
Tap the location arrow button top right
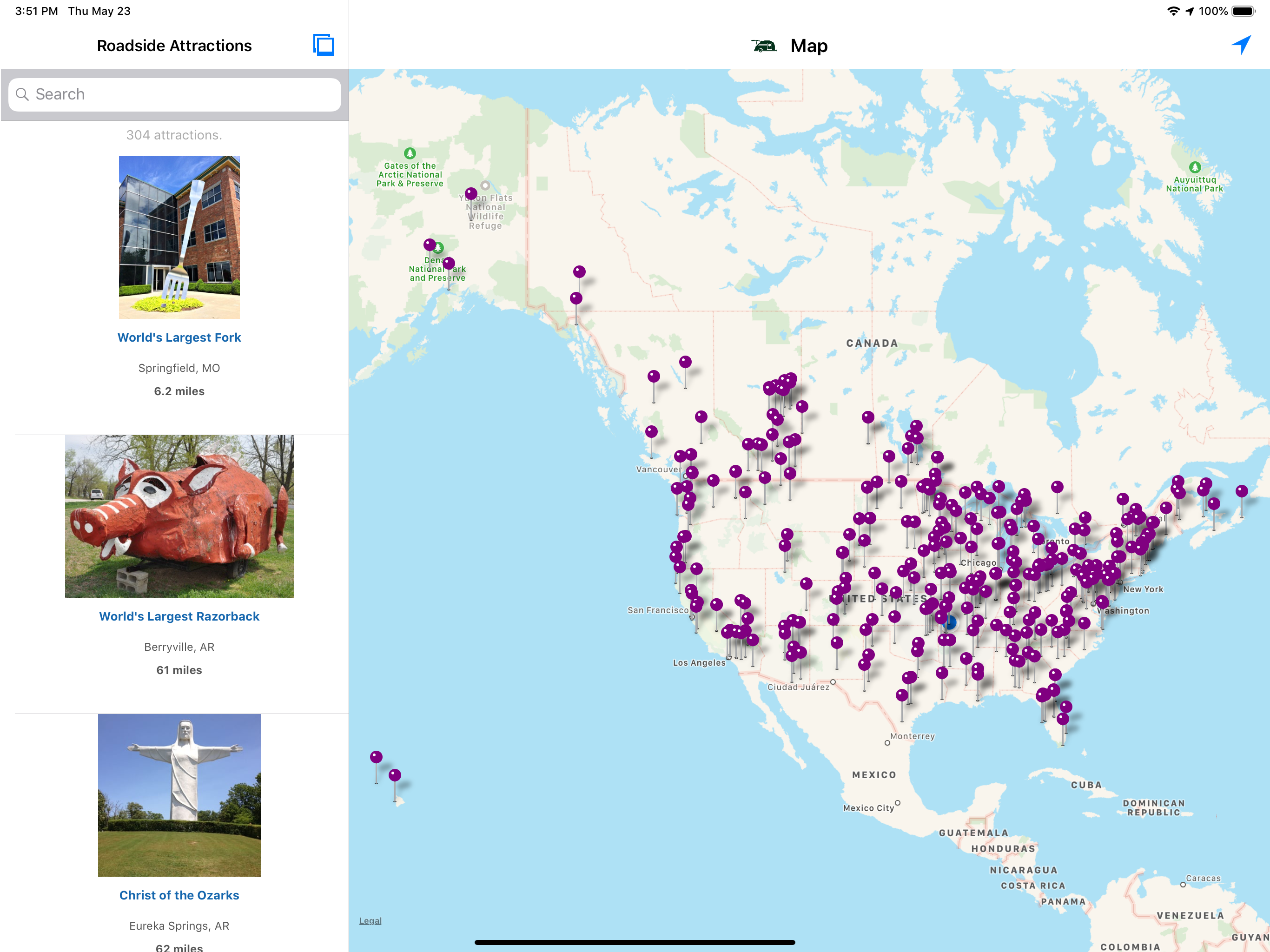(1241, 45)
